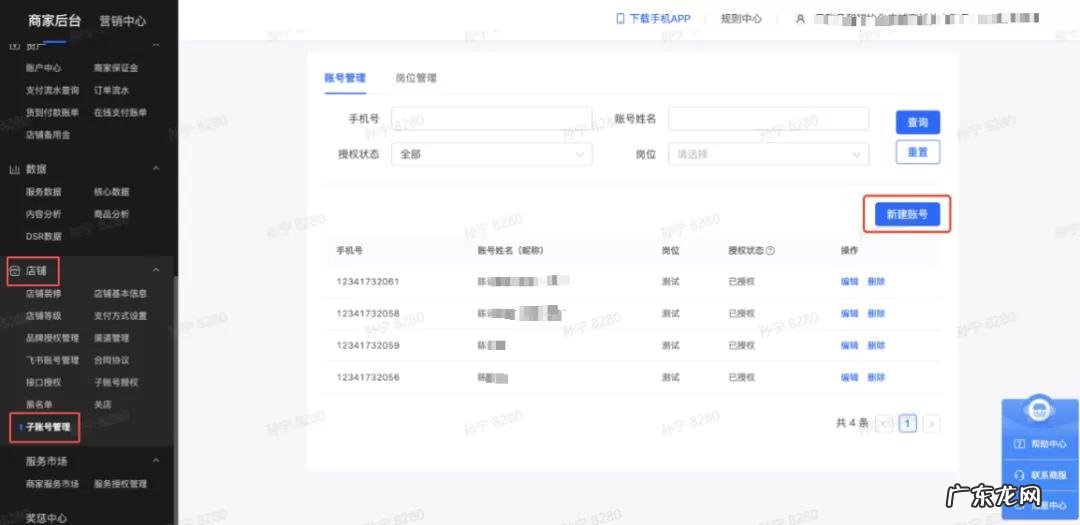Image resolution: width=1080 pixels, height=525 pixels.
Task: Click phone number 12341732059 in table
Action: (x=368, y=345)
